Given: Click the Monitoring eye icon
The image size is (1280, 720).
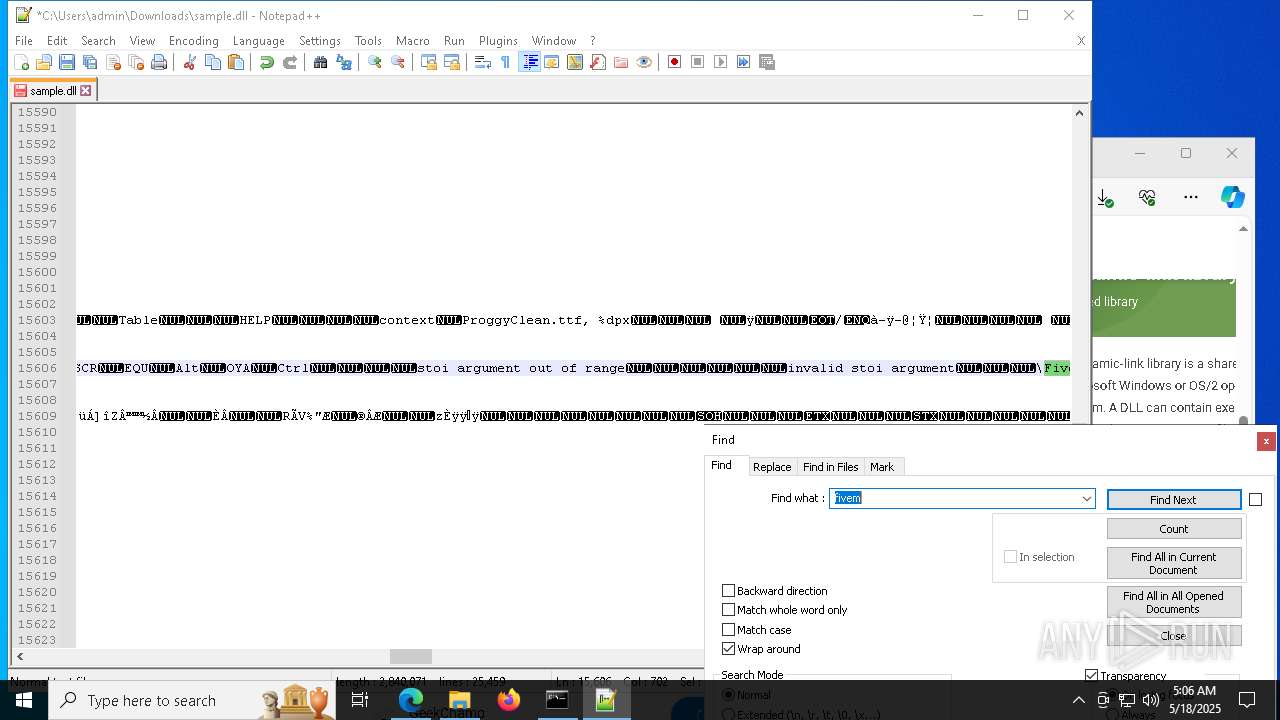Looking at the screenshot, I should point(644,62).
